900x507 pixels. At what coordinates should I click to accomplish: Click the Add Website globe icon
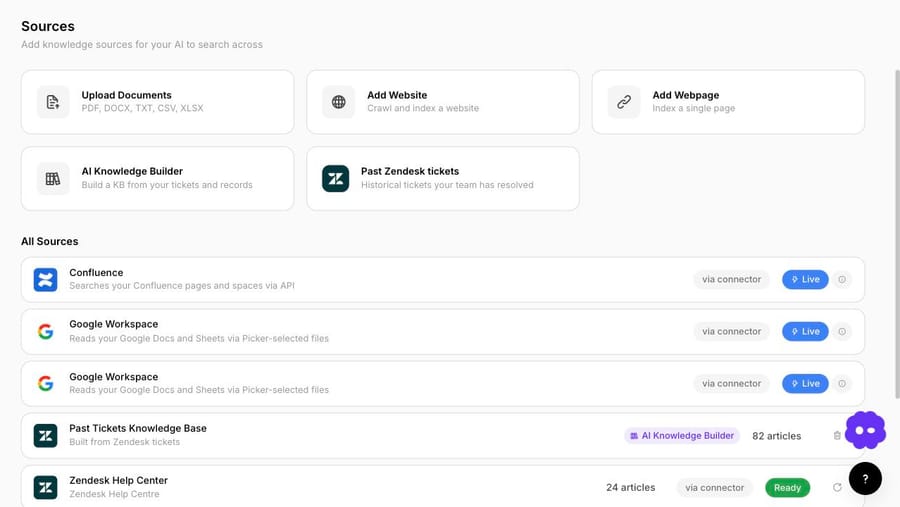pyautogui.click(x=339, y=102)
